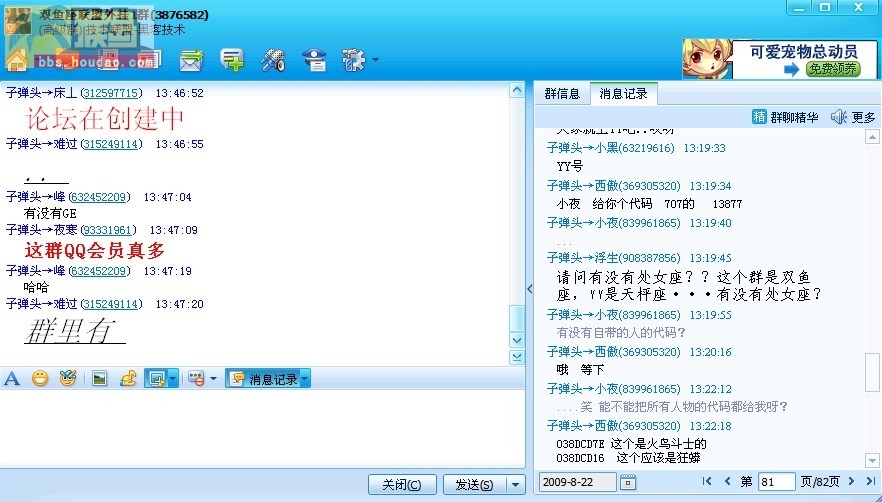Click history panel scrollbar up arrow

click(872, 137)
